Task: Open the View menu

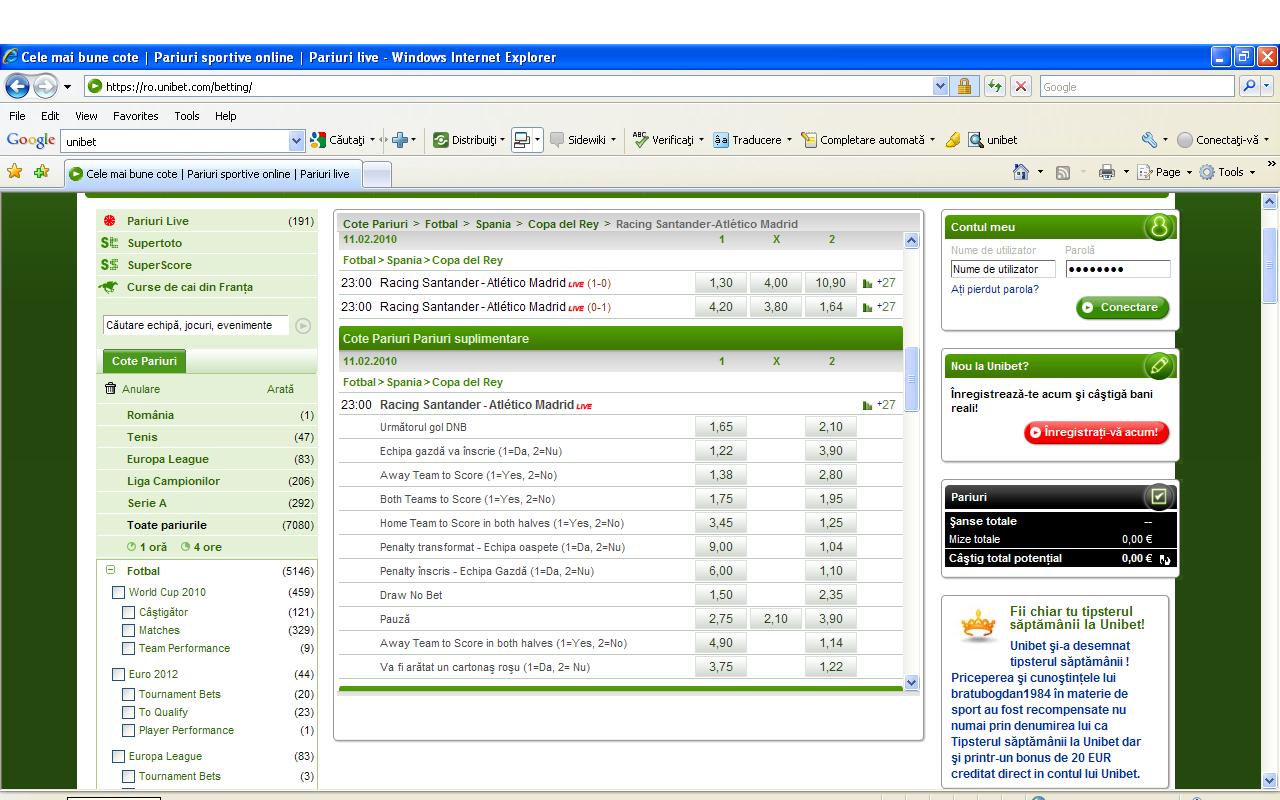Action: pos(86,116)
